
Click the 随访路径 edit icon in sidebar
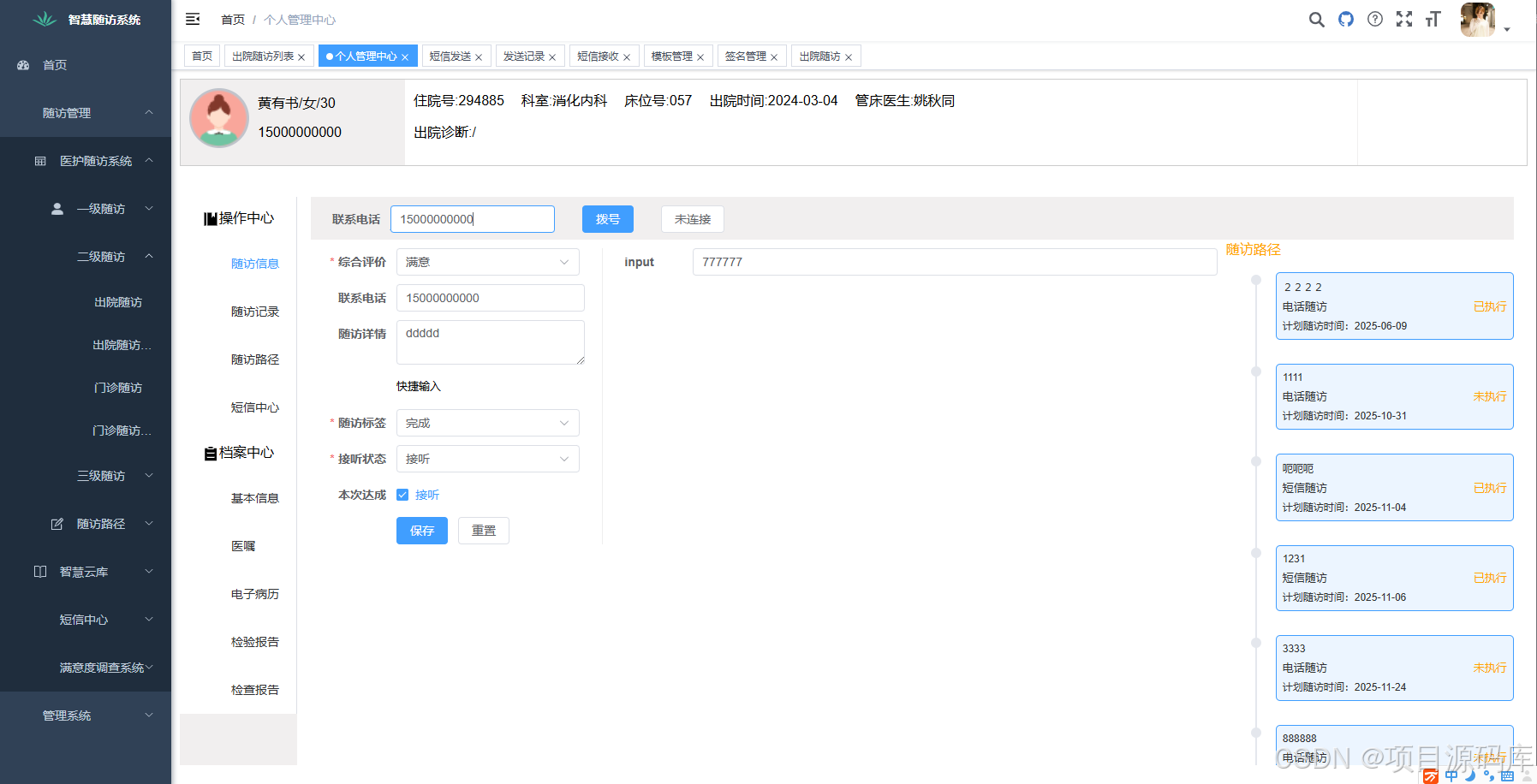pos(57,524)
